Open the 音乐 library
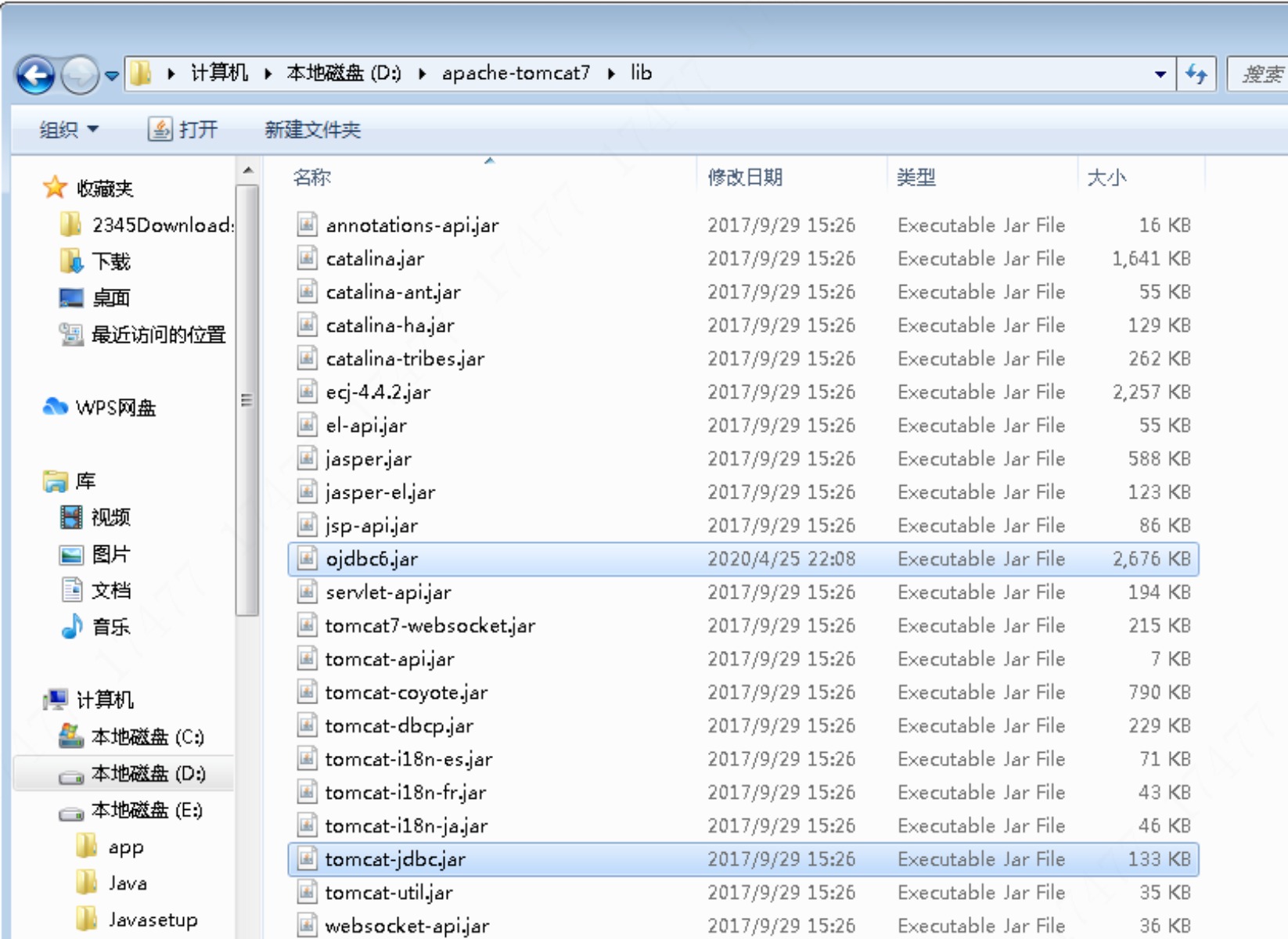The width and height of the screenshot is (1288, 939). (95, 627)
